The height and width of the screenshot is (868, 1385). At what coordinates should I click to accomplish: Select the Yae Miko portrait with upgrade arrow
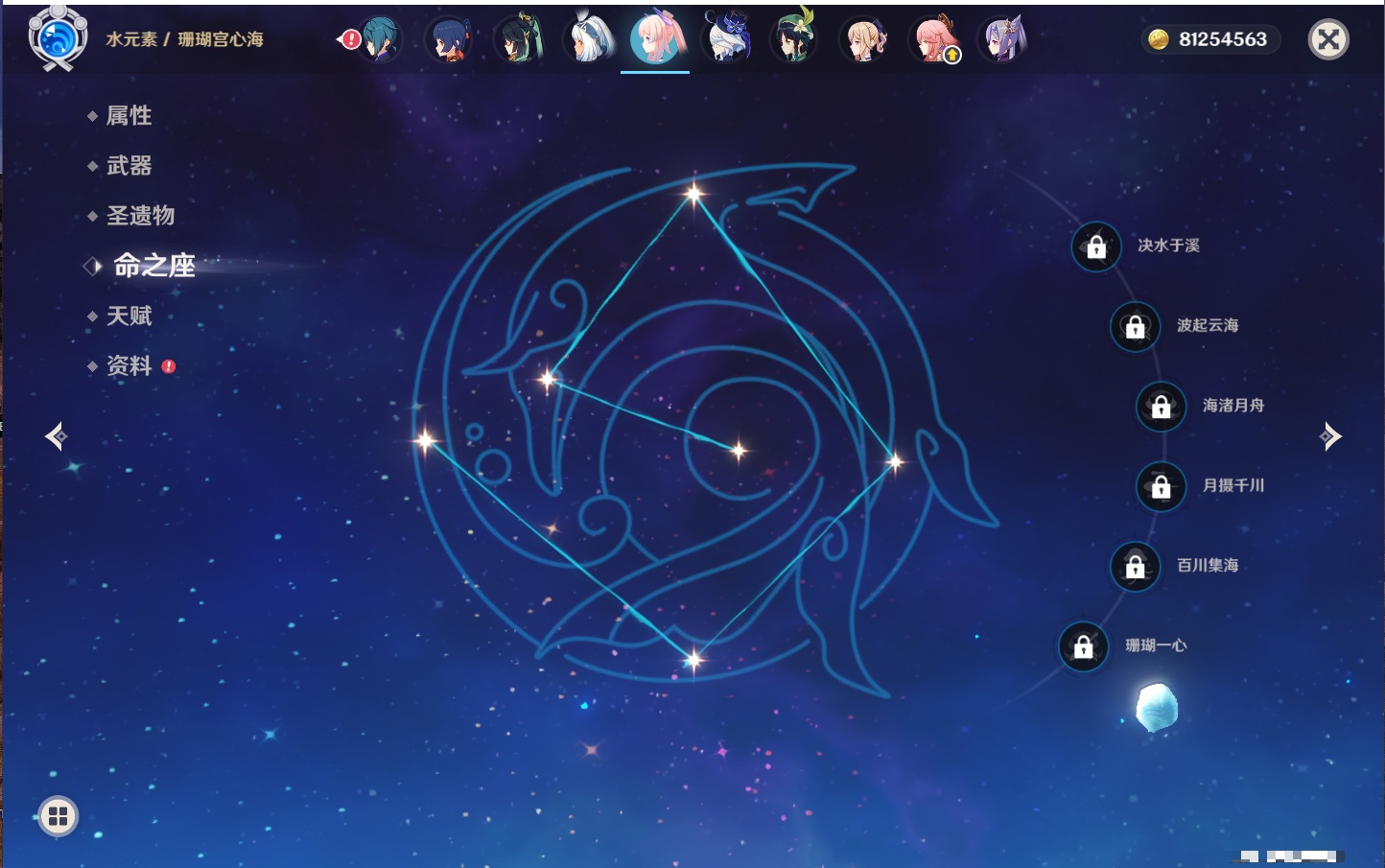tap(933, 39)
